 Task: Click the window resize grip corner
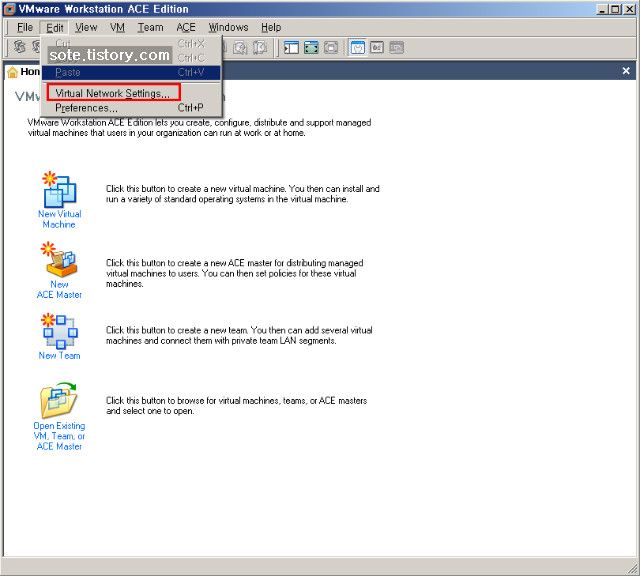(633, 569)
